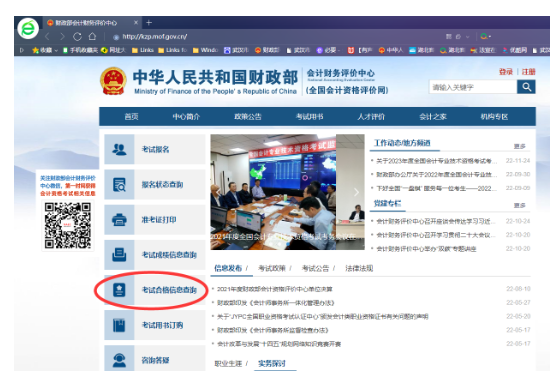Open the 机构专区 navigation item

(494, 117)
